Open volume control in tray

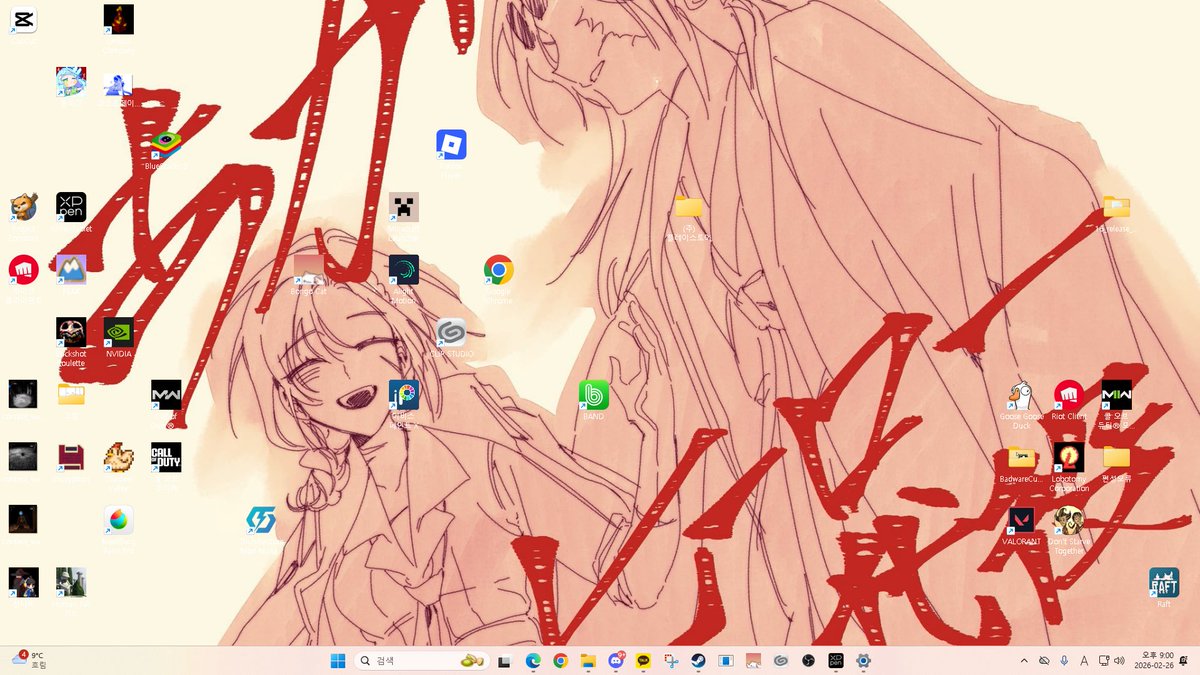pyautogui.click(x=1119, y=660)
